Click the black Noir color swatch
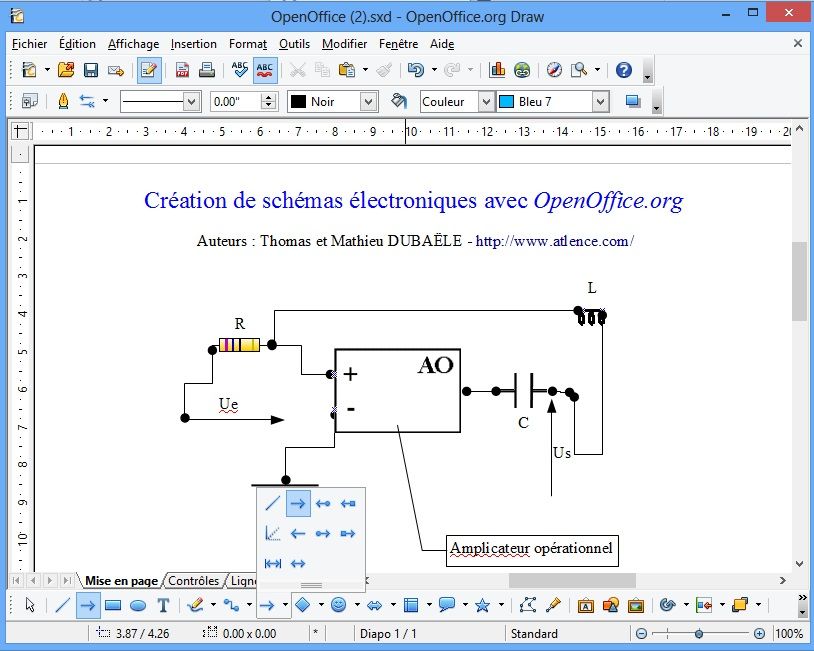814x651 pixels. coord(299,102)
